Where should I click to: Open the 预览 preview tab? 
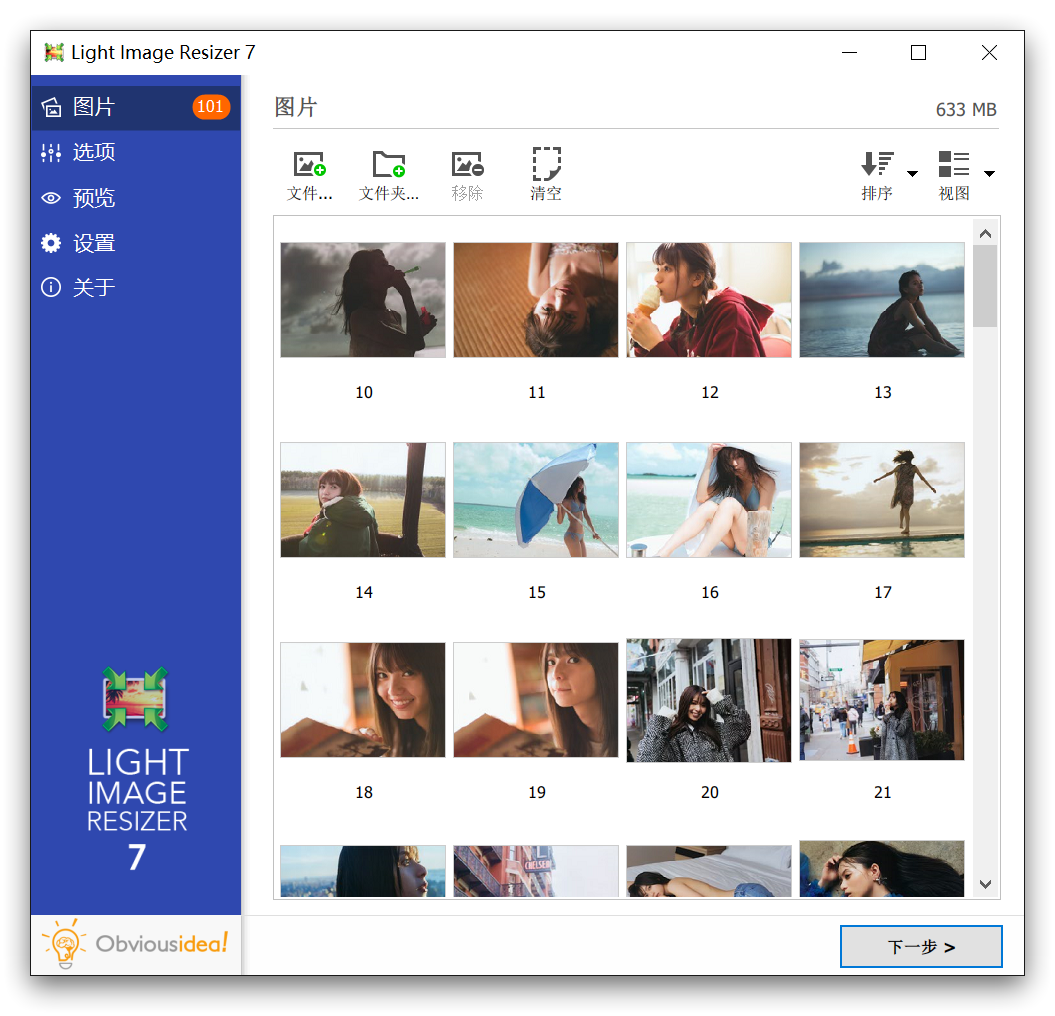click(135, 198)
